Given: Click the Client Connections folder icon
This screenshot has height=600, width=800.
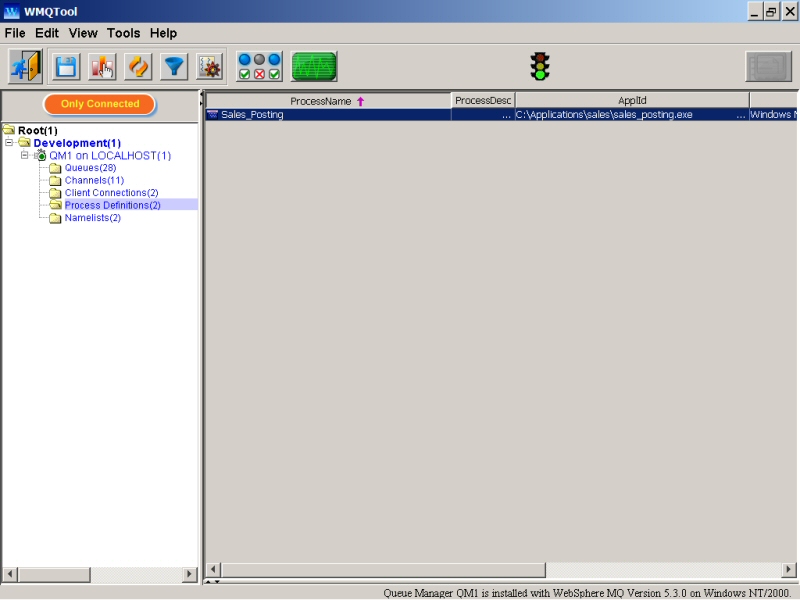Looking at the screenshot, I should (x=55, y=193).
